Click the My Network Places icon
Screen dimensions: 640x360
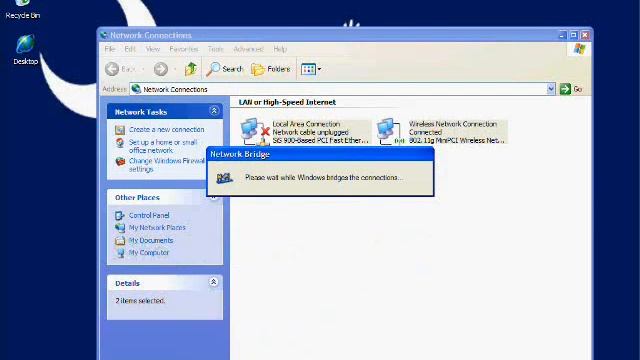(x=120, y=228)
